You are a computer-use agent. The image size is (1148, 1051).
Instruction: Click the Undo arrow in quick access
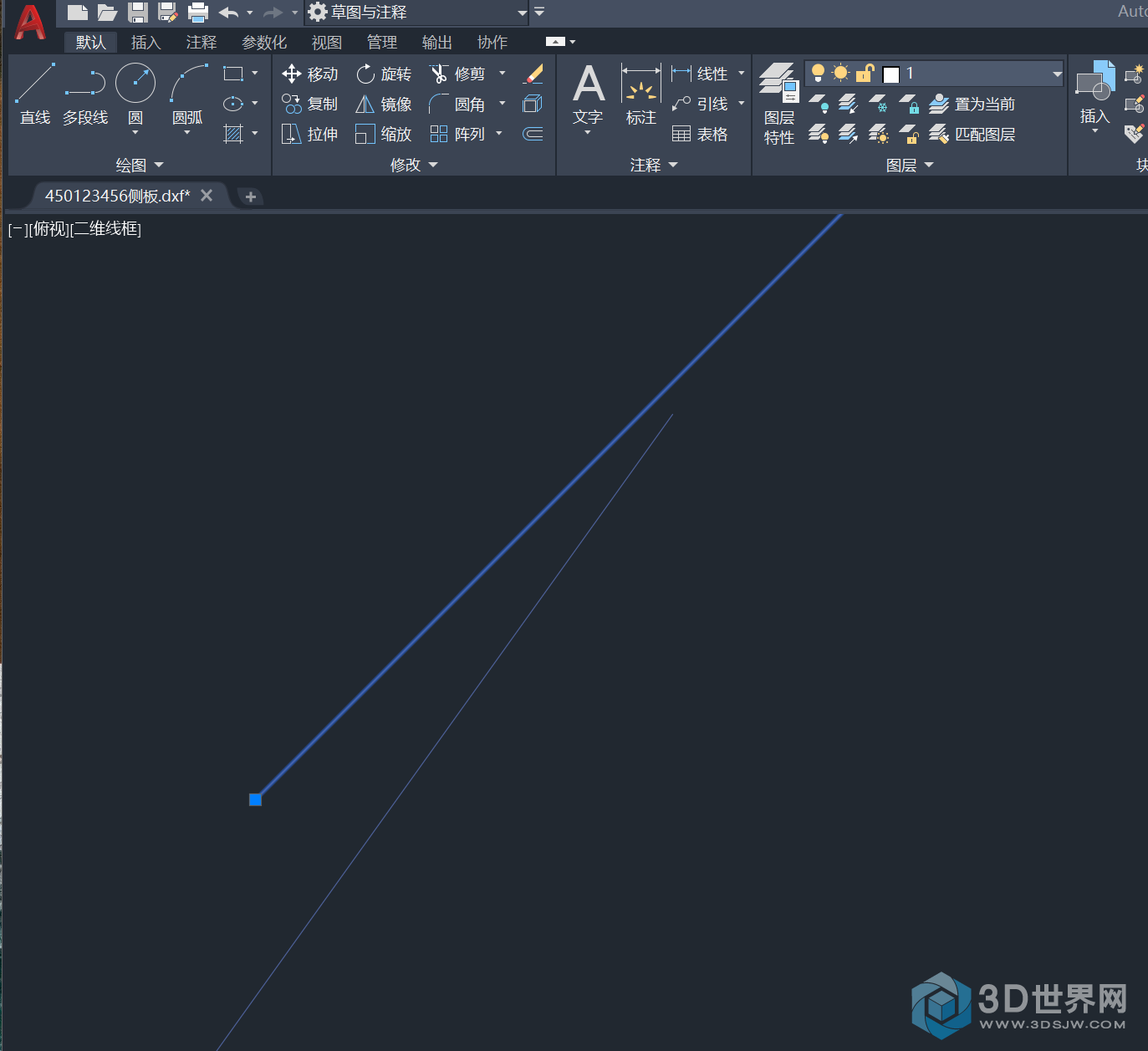(x=228, y=13)
